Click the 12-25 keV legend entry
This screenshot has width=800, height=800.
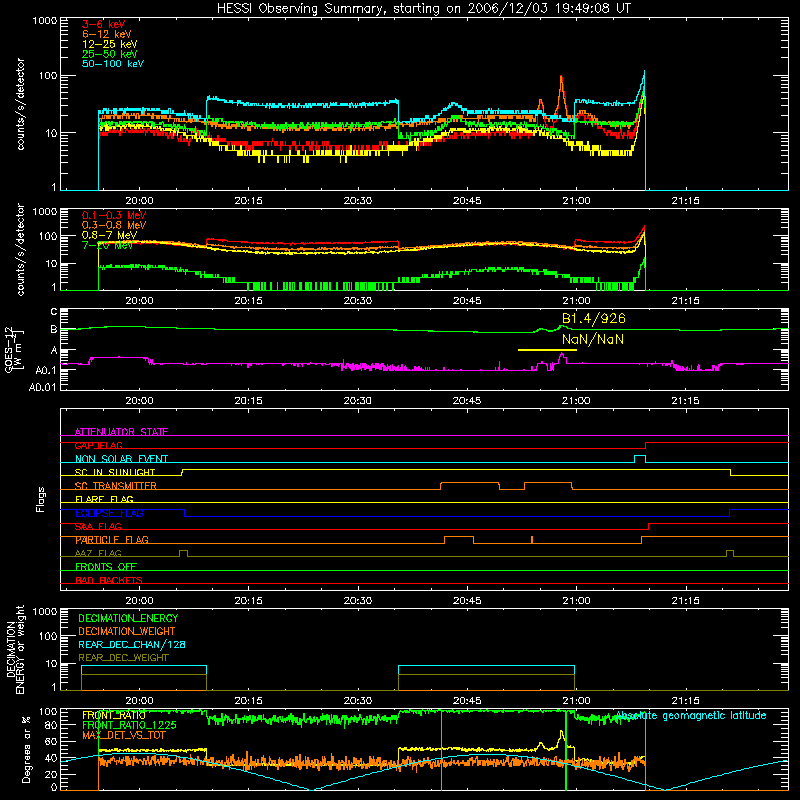110,44
